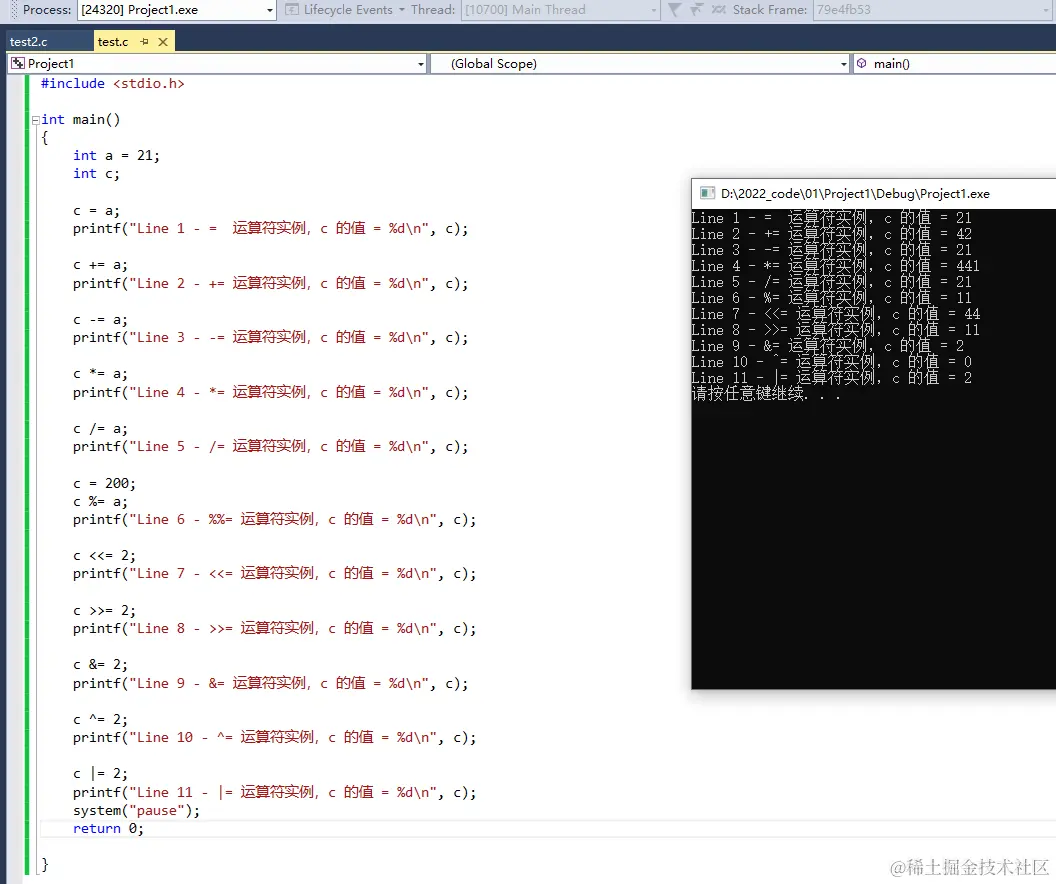Click the #include <stdio.h> line
Screen dimensions: 1056x884
[112, 83]
